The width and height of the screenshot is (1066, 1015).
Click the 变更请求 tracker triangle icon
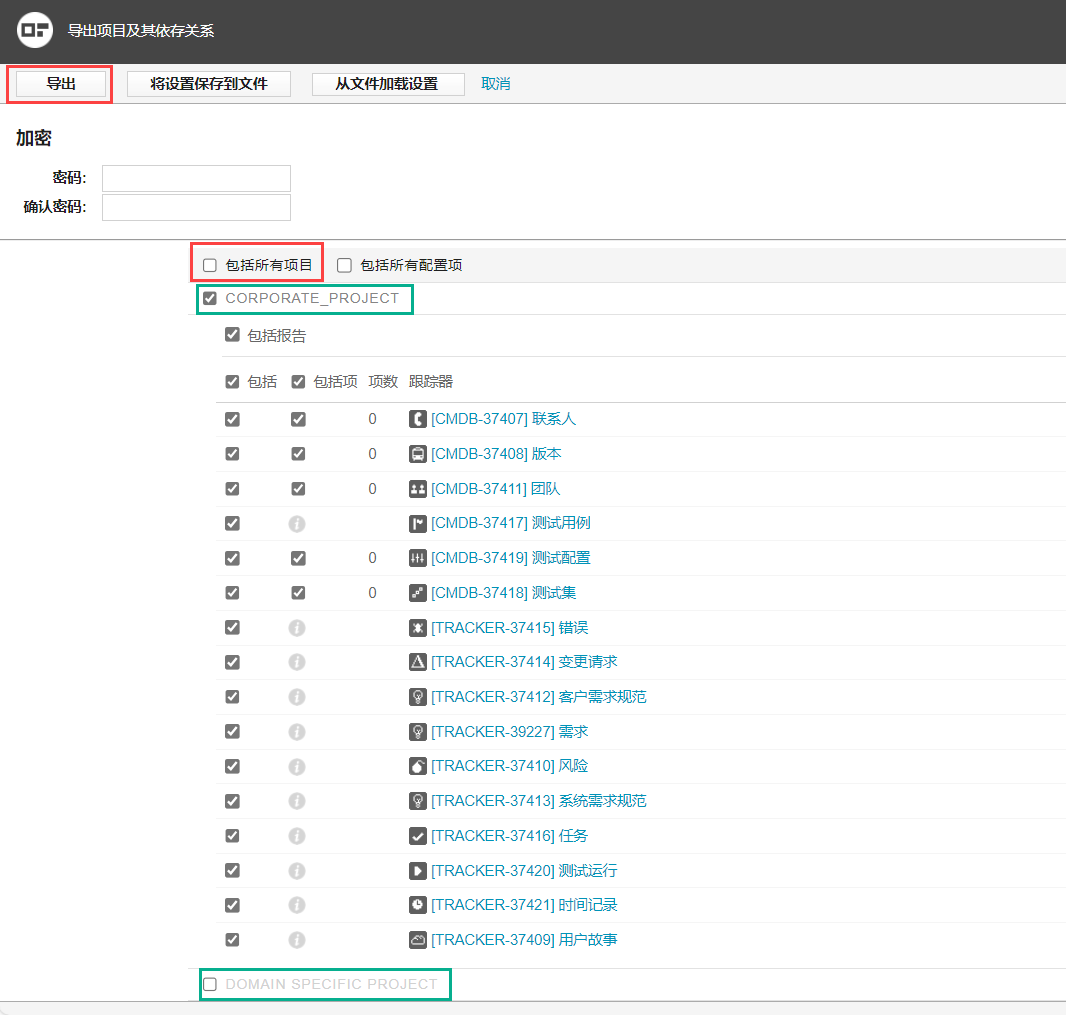417,661
